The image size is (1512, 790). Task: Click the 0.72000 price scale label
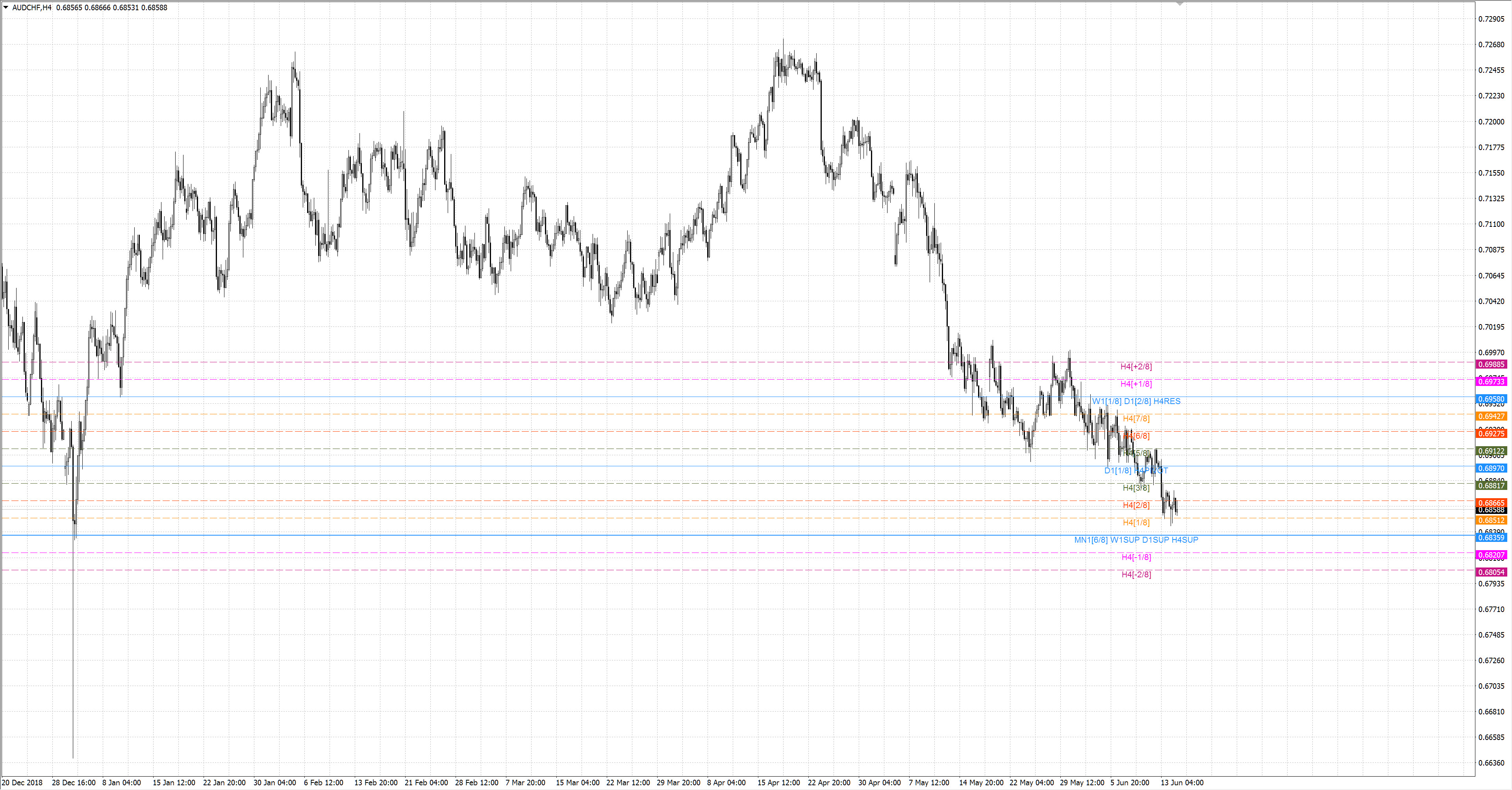[1491, 122]
